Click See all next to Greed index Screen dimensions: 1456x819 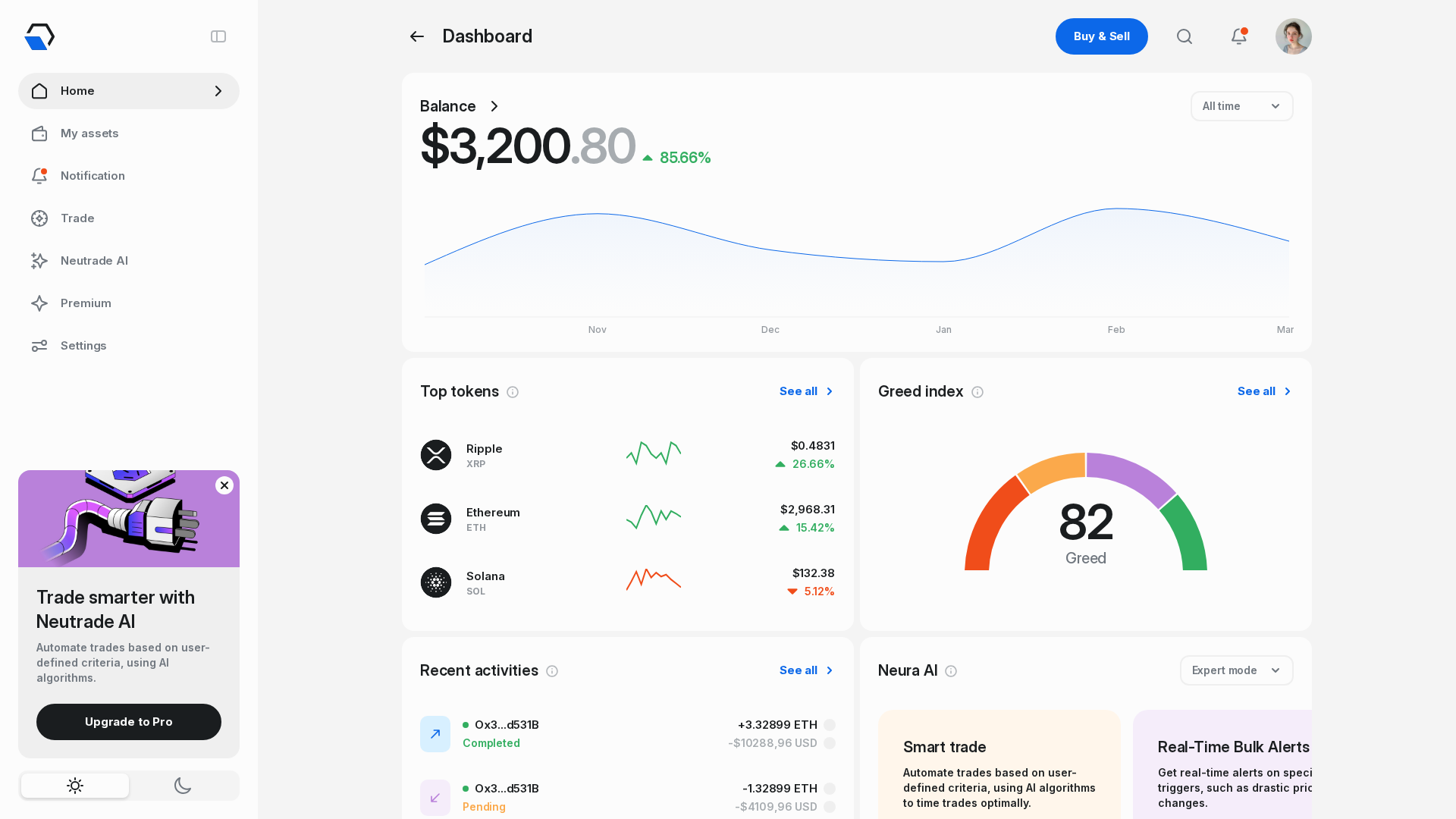1258,391
